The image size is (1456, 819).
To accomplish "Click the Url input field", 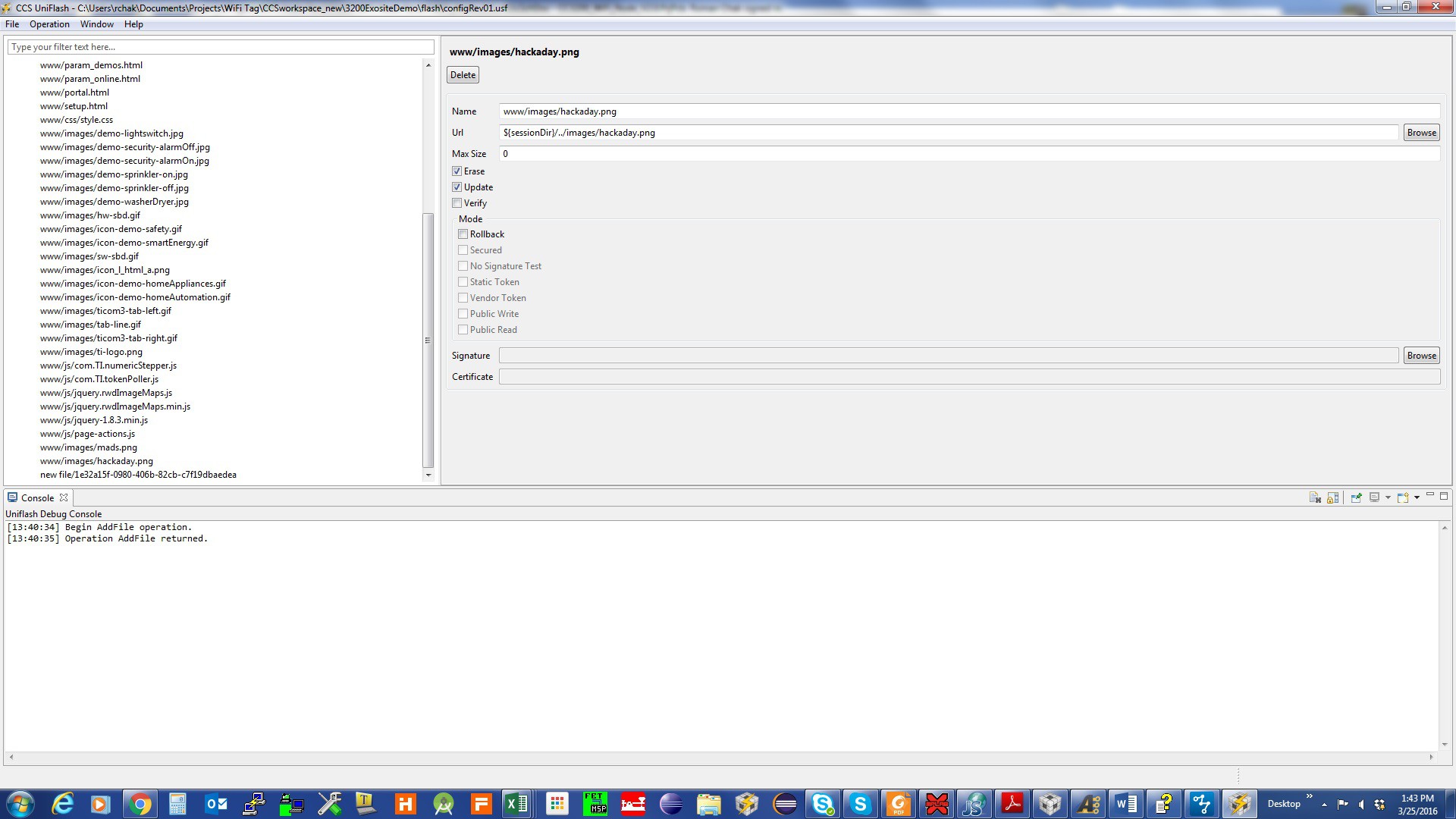I will [949, 133].
